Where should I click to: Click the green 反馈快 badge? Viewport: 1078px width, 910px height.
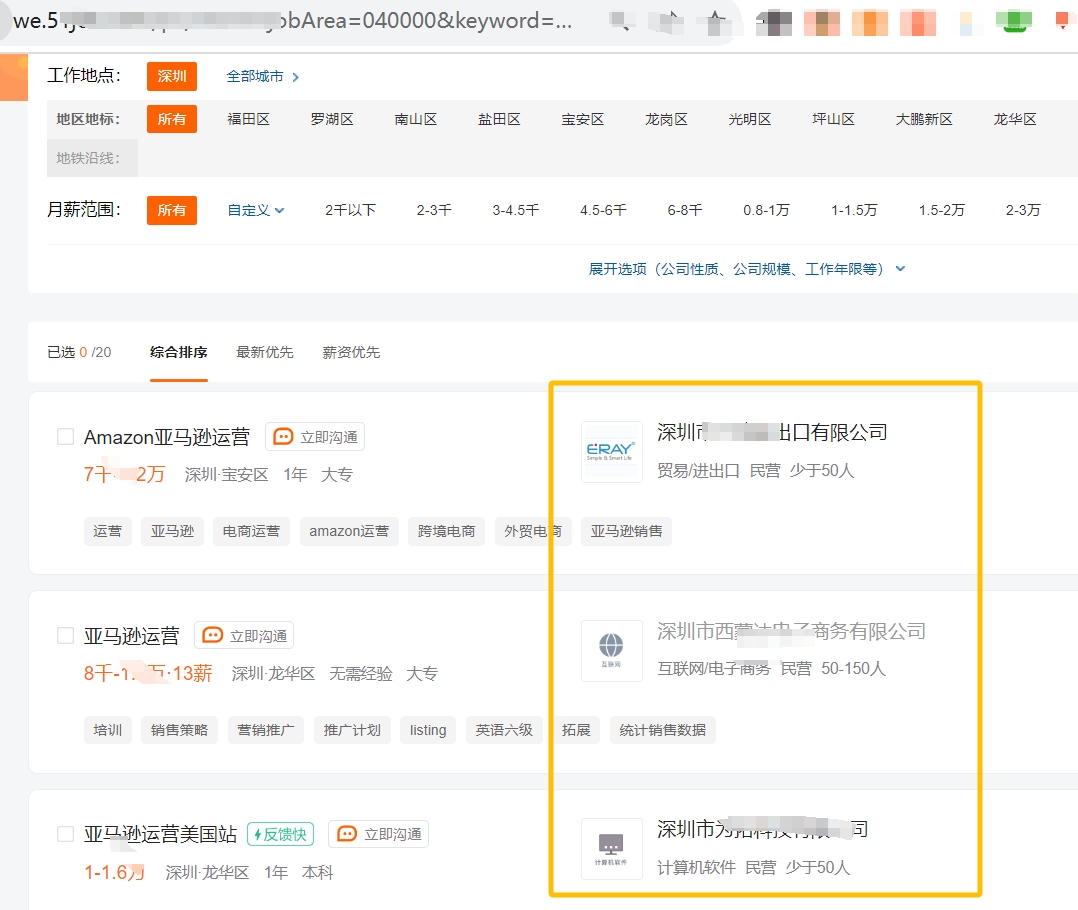[x=280, y=834]
